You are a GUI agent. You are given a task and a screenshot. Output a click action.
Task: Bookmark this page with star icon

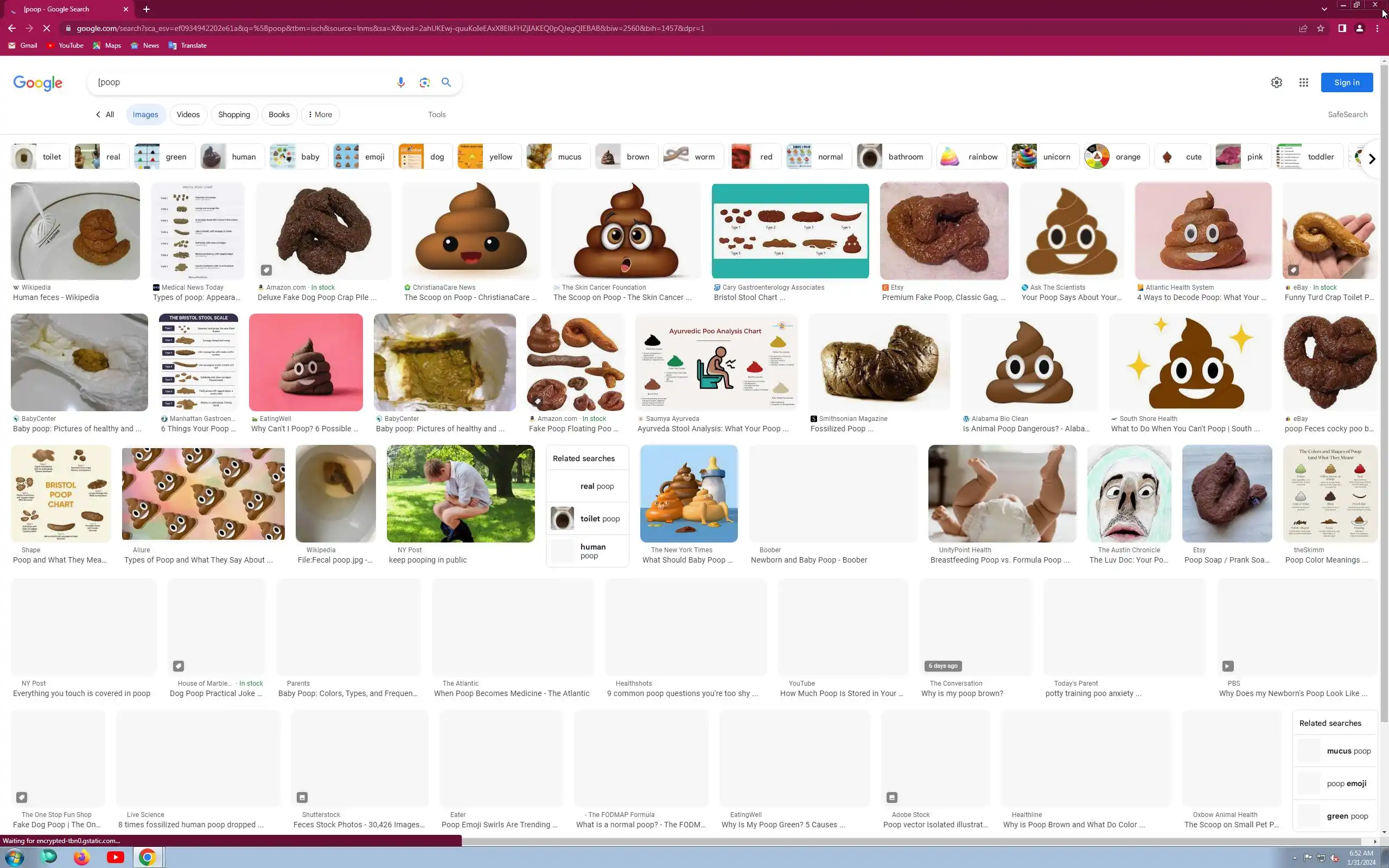pyautogui.click(x=1321, y=28)
